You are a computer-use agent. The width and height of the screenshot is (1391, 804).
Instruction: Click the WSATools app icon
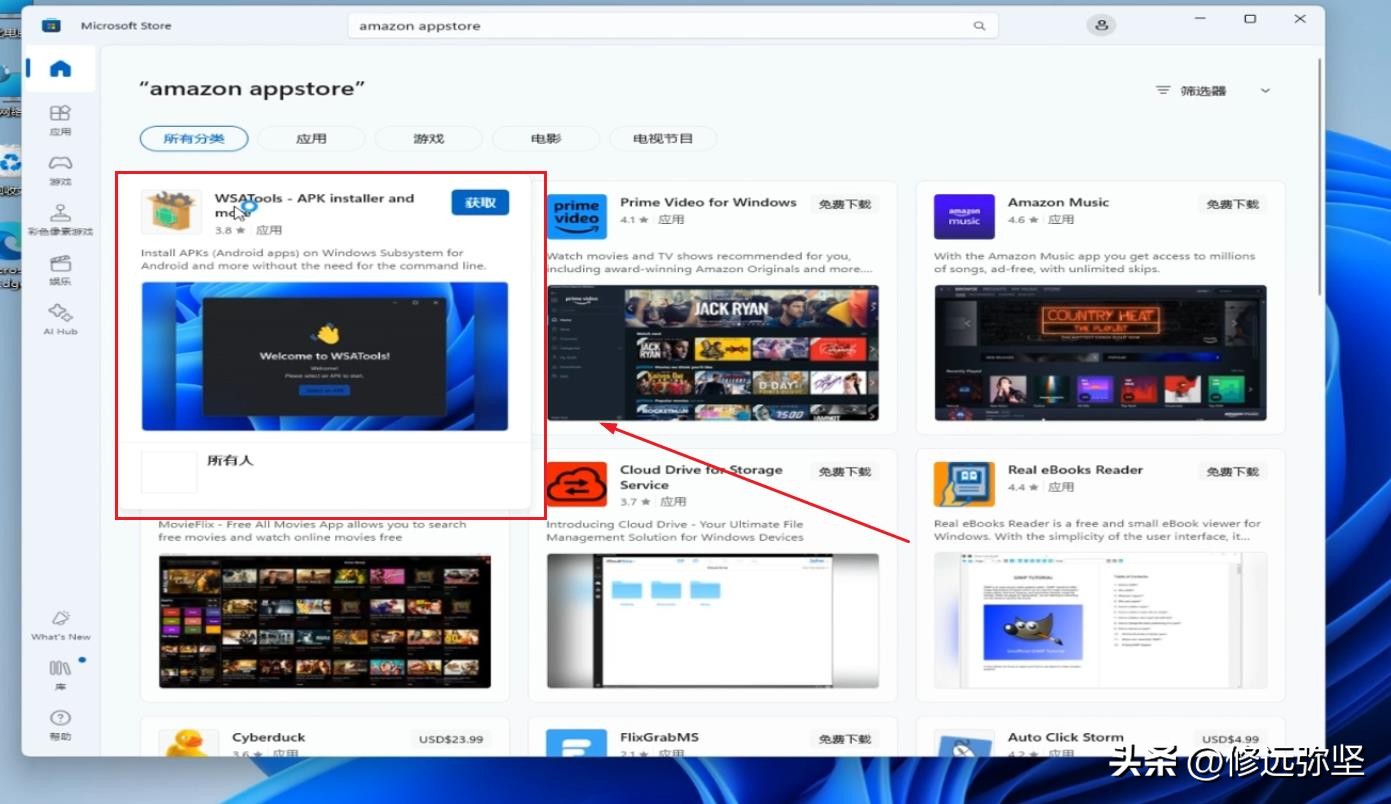click(171, 214)
